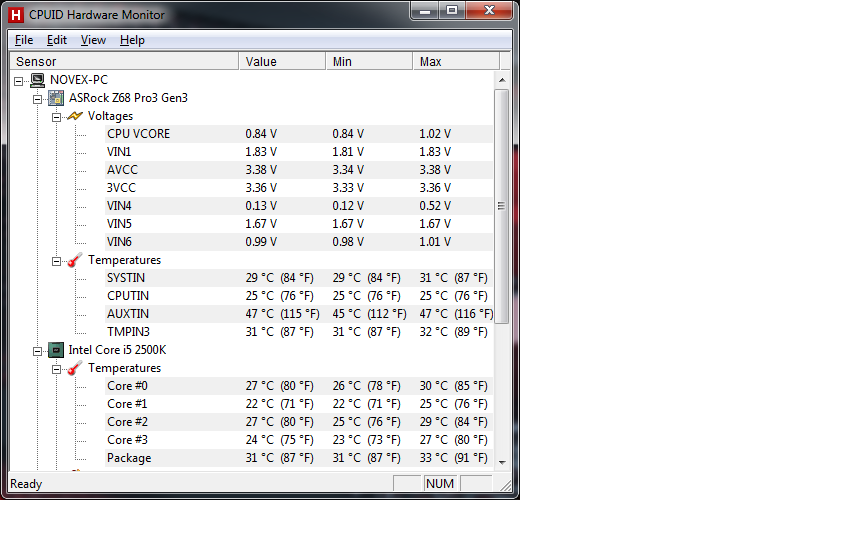This screenshot has height=540, width=864.
Task: Close the Hardware Monitor window
Action: [x=489, y=10]
